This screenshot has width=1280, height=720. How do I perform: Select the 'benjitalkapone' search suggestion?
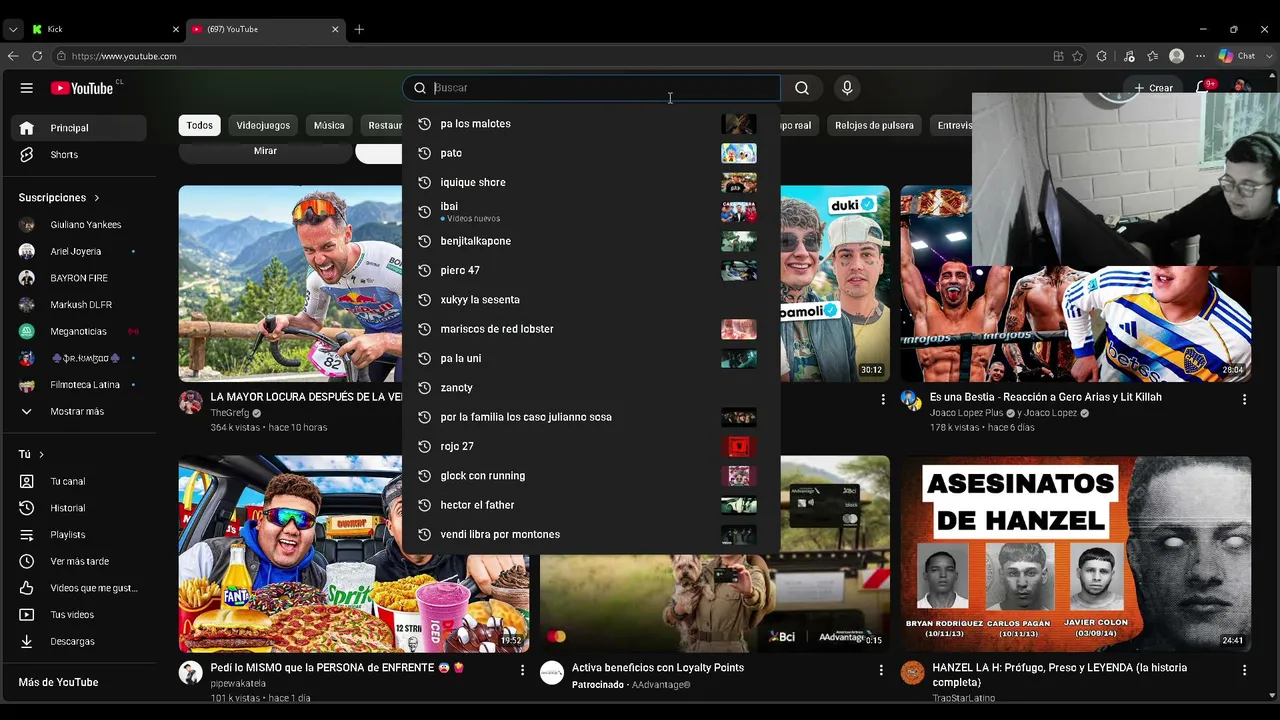pos(591,241)
